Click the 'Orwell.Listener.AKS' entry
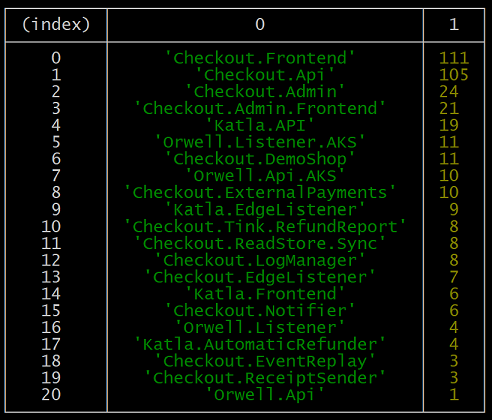 pos(260,142)
